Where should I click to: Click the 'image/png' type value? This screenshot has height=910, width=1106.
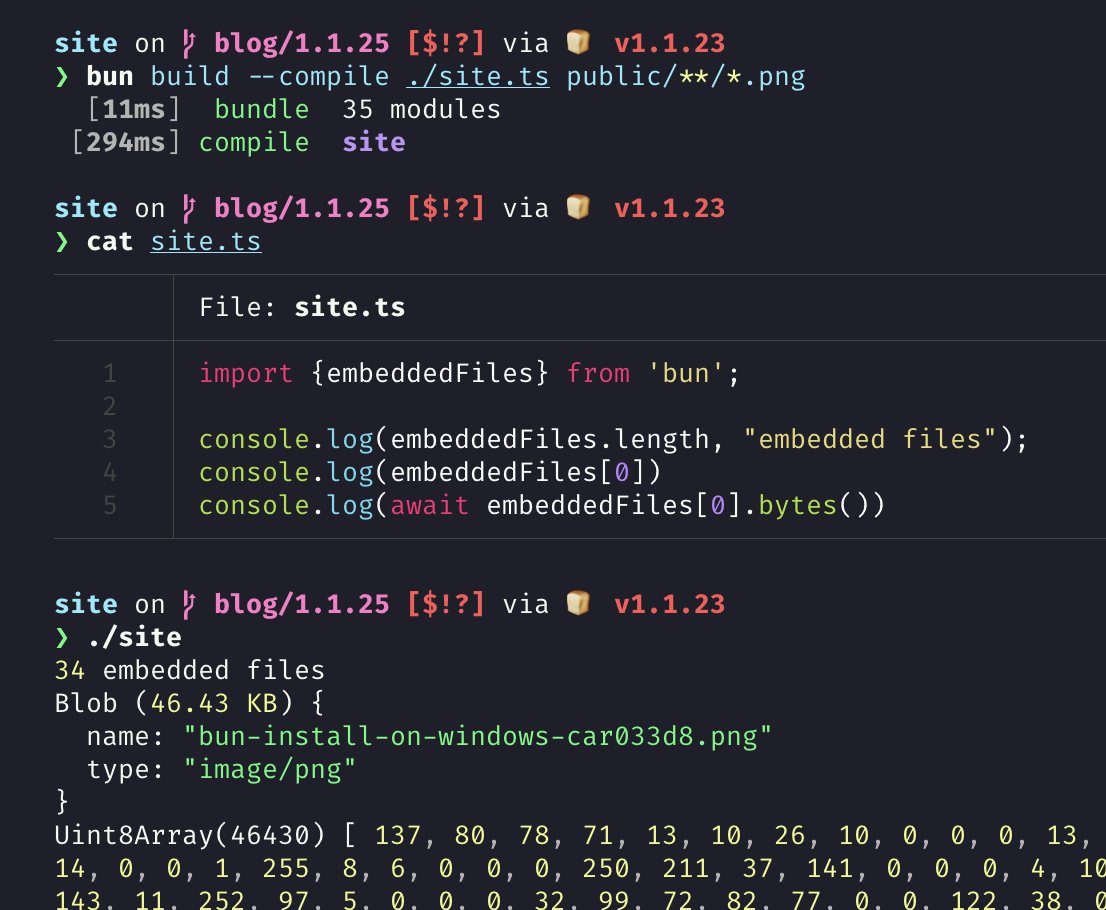pos(269,770)
